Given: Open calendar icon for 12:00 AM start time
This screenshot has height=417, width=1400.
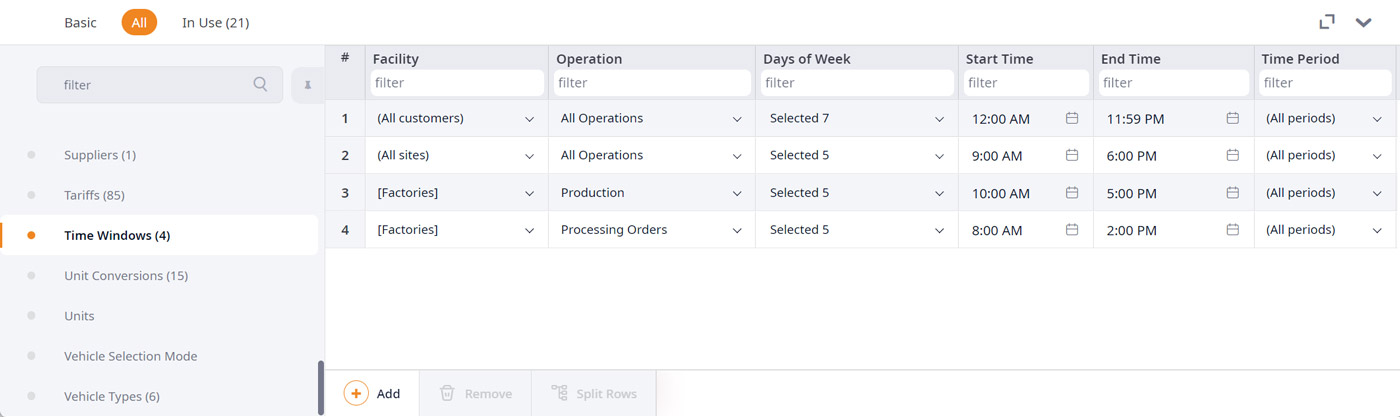Looking at the screenshot, I should tap(1072, 118).
